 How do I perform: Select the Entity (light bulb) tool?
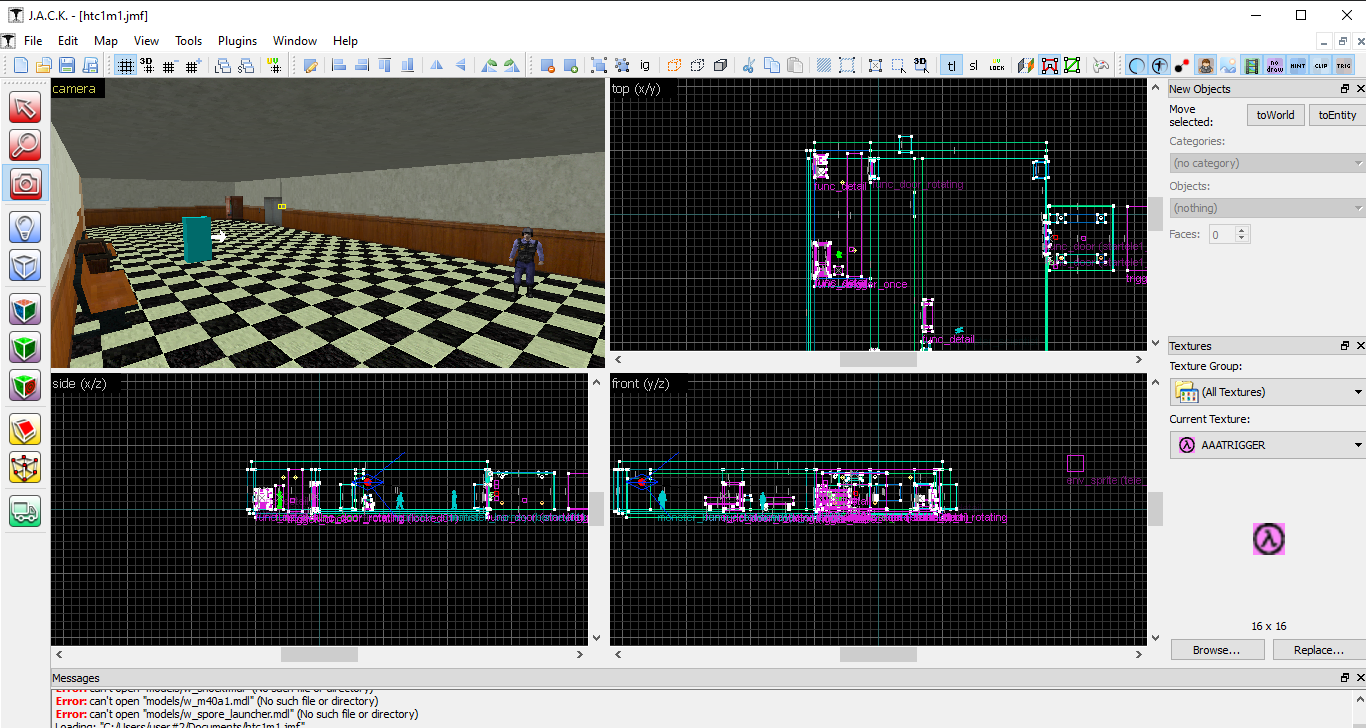tap(25, 227)
